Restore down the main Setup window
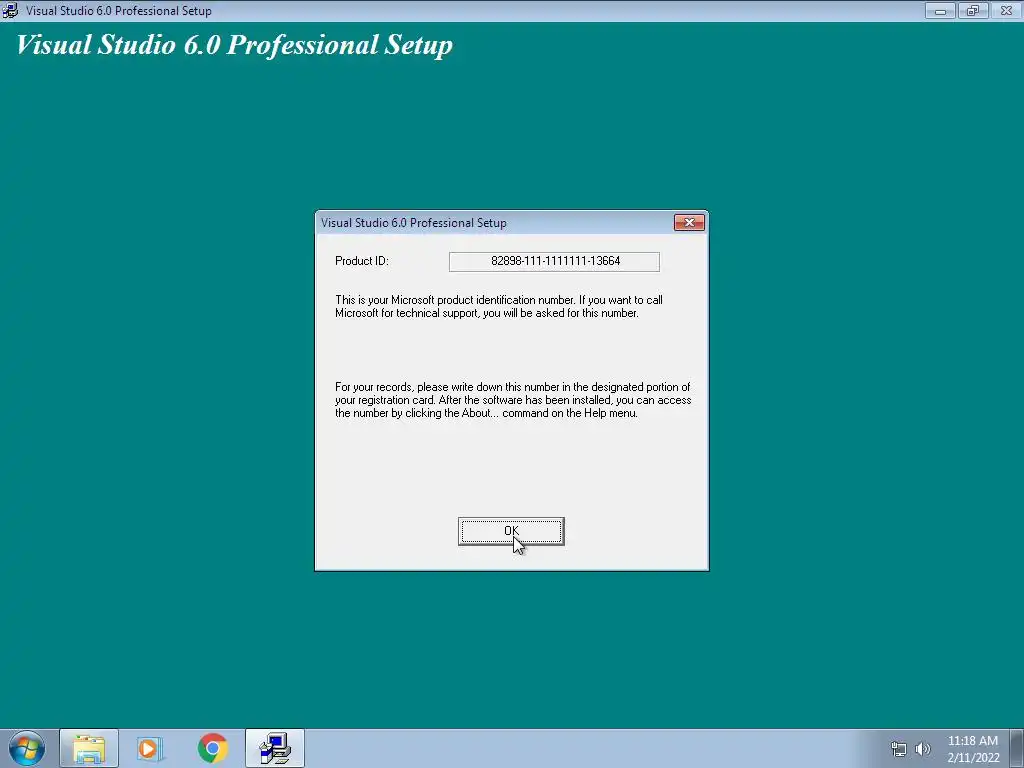Screen dimensions: 1024x768 [x=973, y=10]
